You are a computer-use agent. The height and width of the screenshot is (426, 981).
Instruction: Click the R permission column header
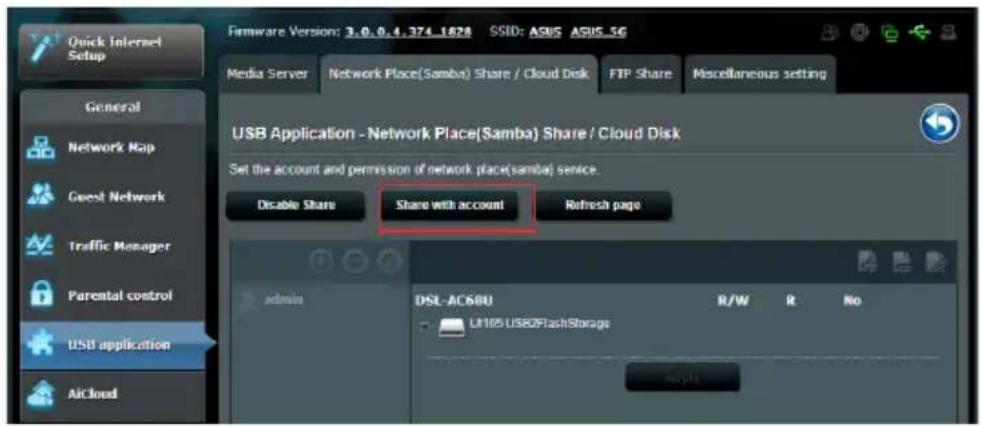790,301
